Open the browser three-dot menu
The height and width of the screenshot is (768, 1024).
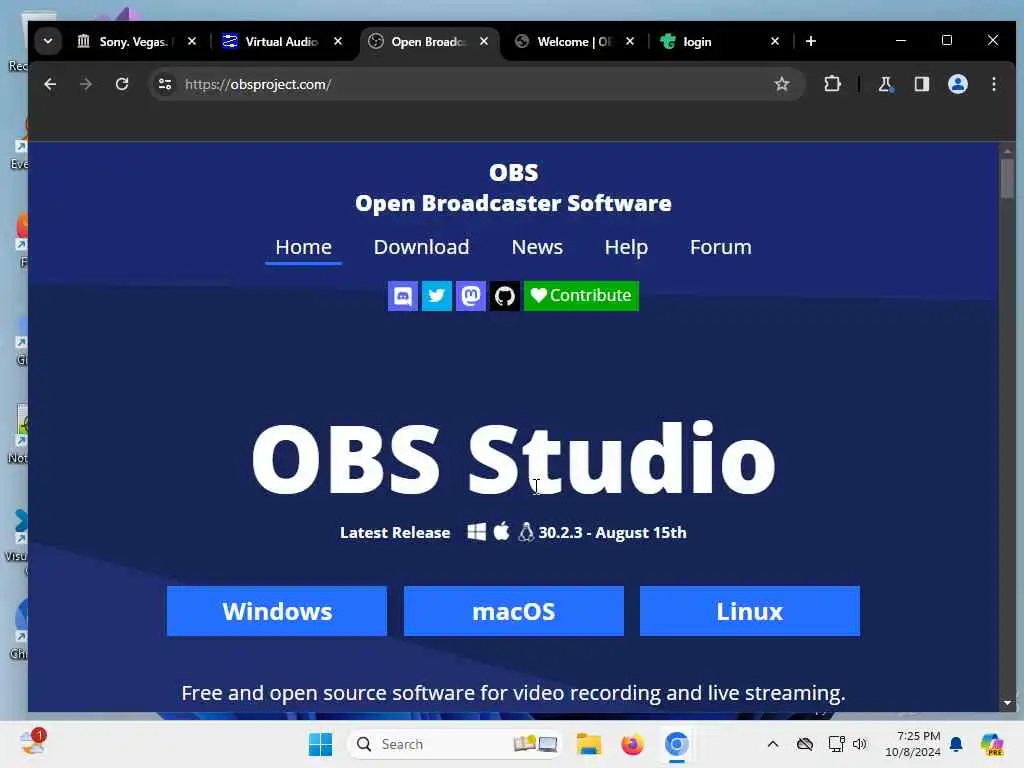(x=994, y=84)
